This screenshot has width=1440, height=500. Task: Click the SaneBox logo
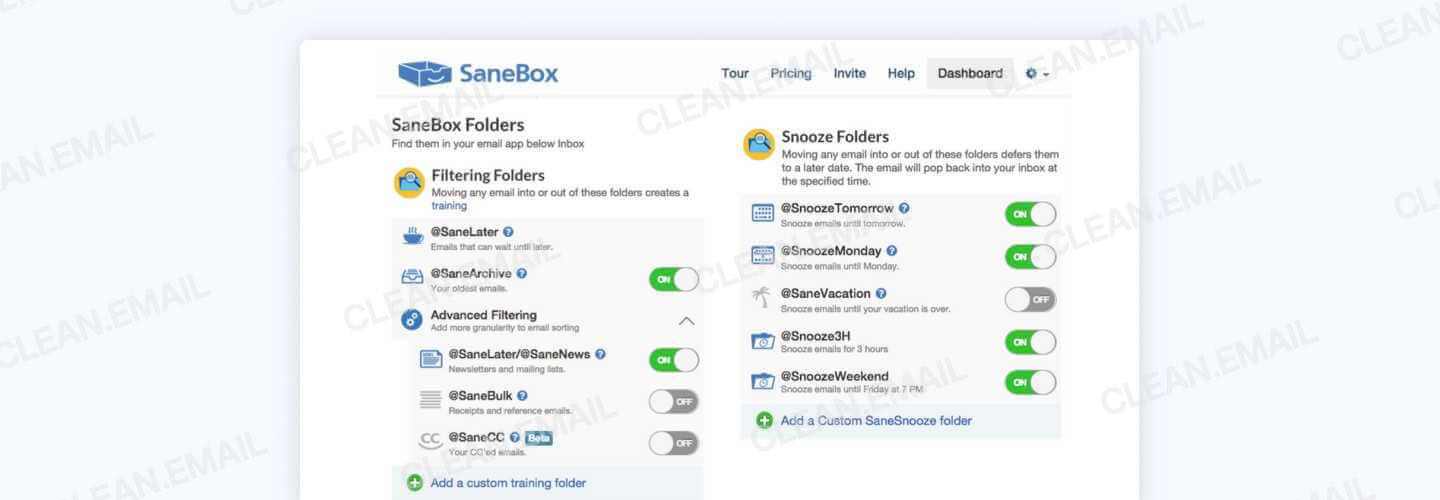point(478,73)
